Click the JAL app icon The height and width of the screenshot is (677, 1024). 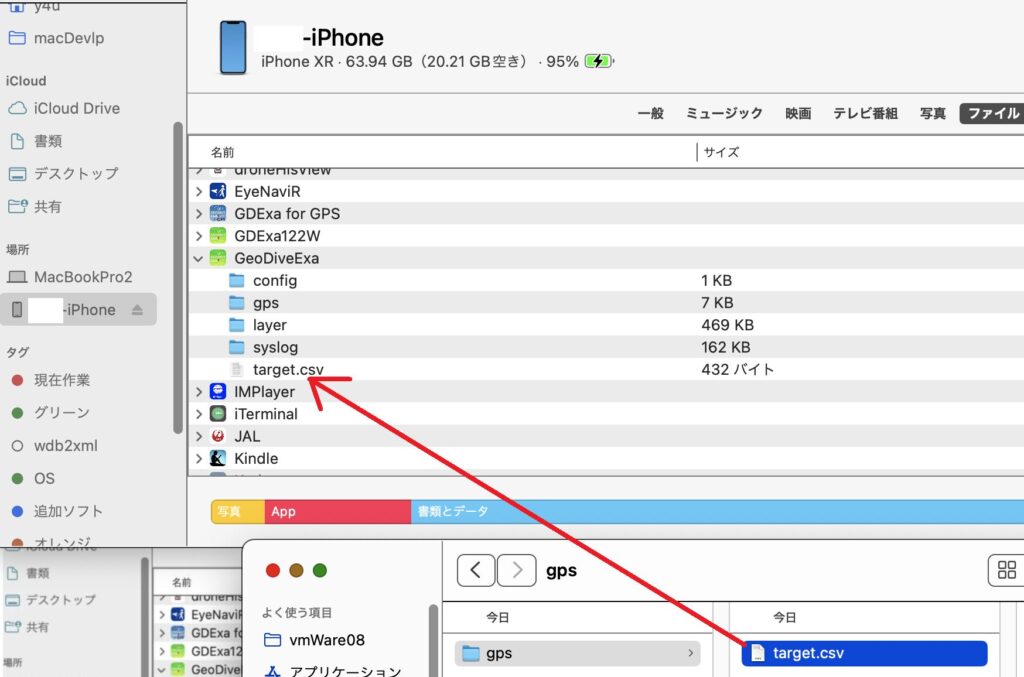(x=217, y=436)
